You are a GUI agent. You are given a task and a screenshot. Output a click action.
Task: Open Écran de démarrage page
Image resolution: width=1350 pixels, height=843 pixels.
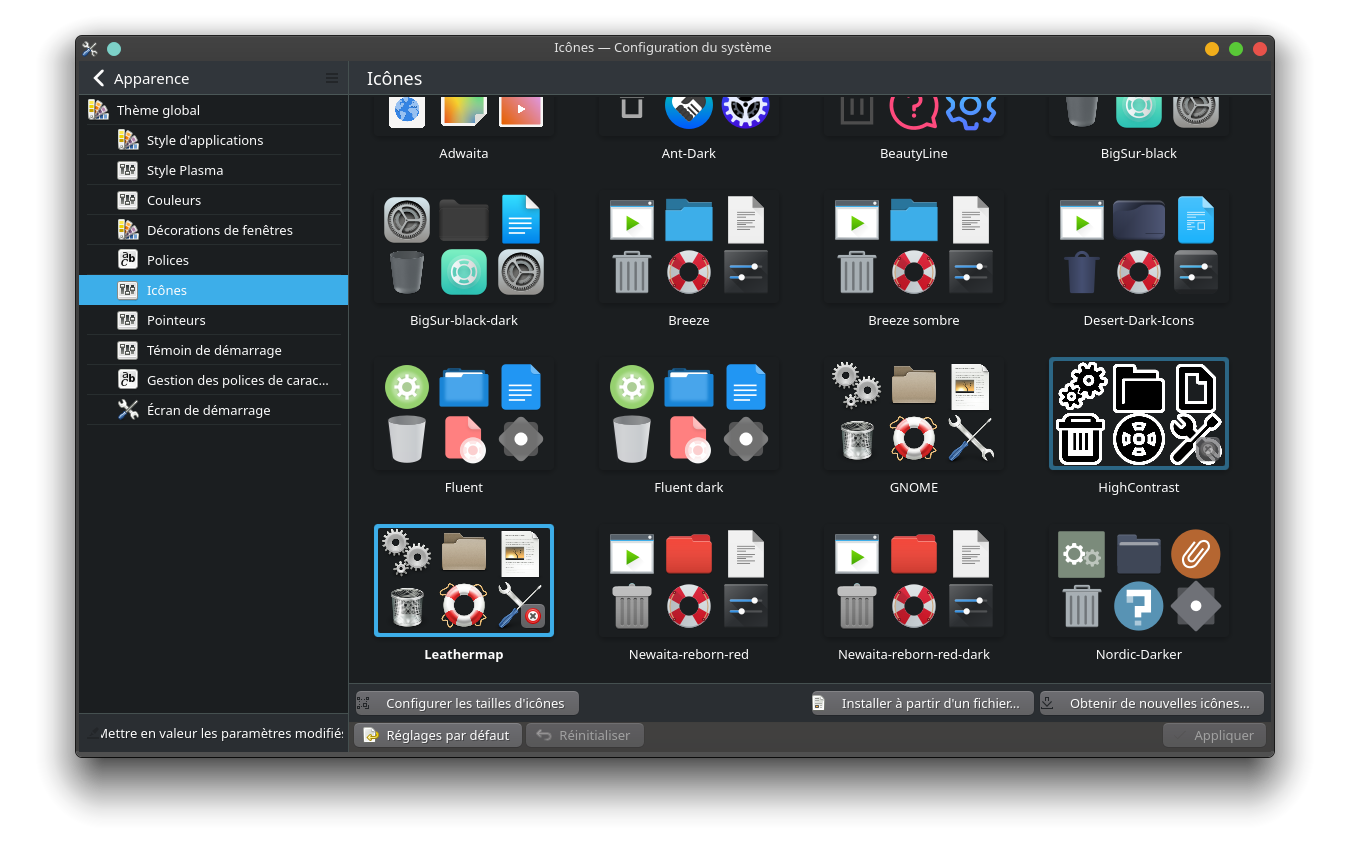coord(214,410)
